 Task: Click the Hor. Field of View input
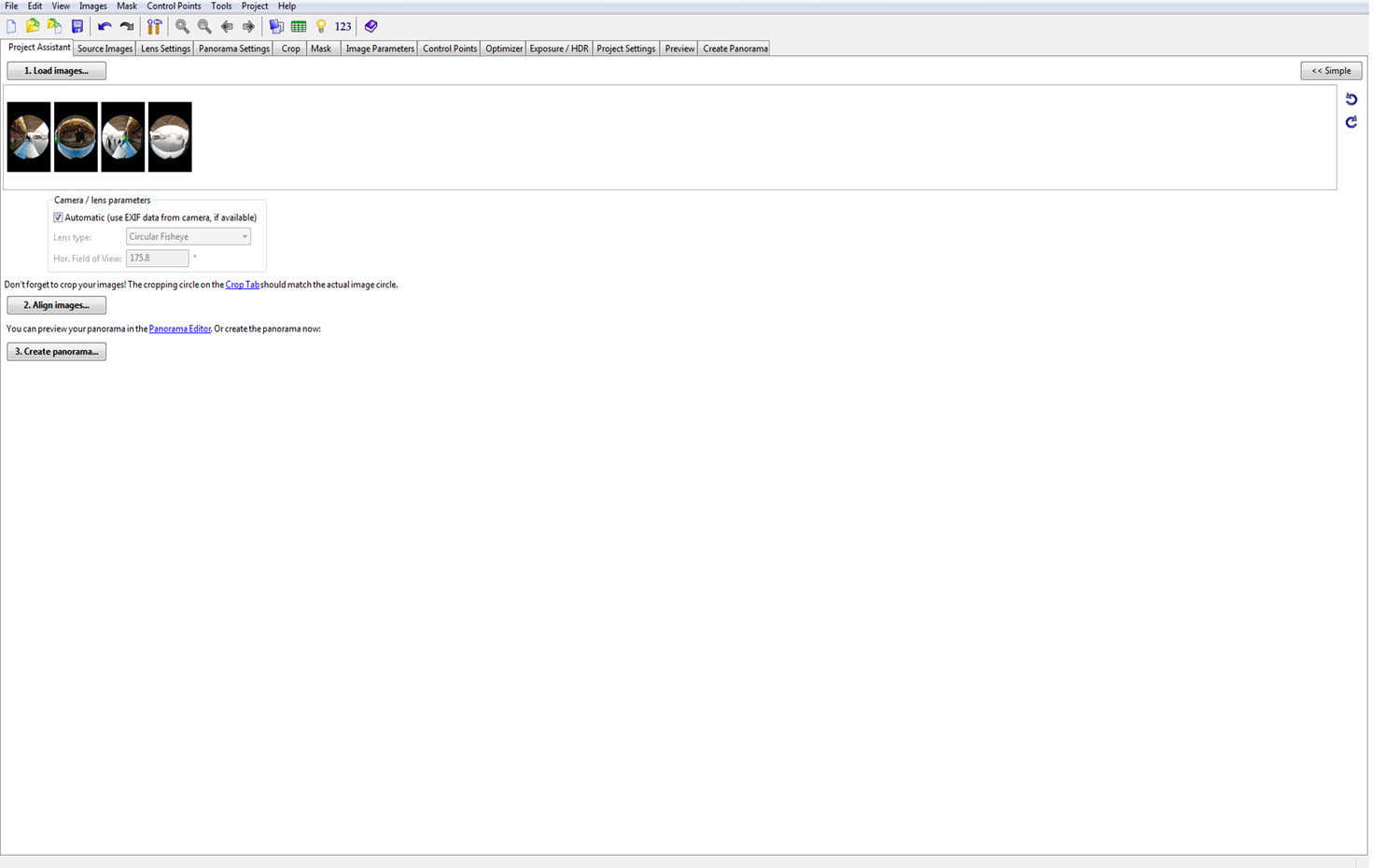157,259
